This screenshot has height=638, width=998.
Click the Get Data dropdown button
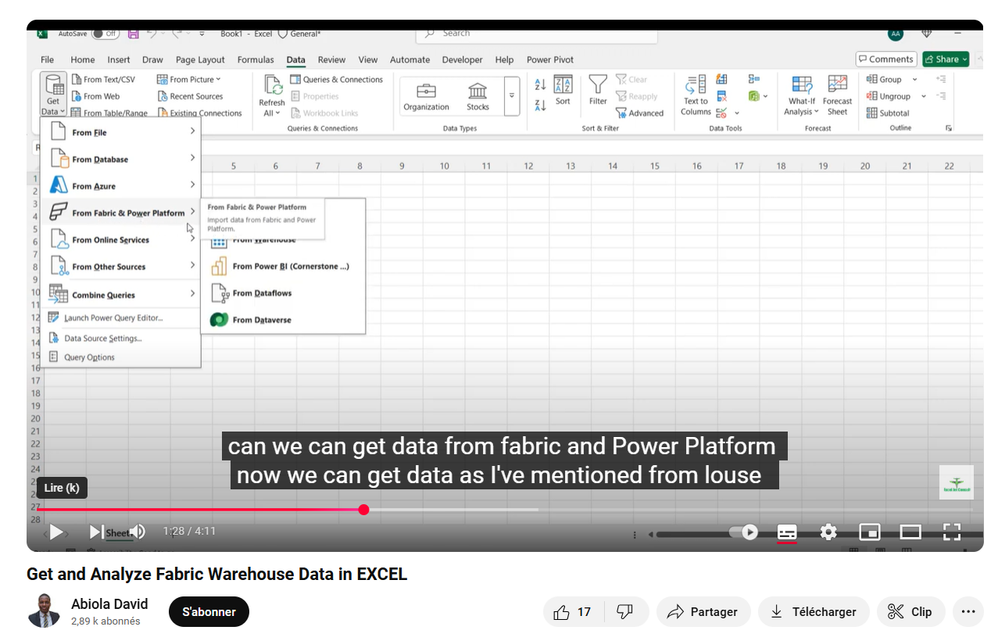[x=53, y=95]
